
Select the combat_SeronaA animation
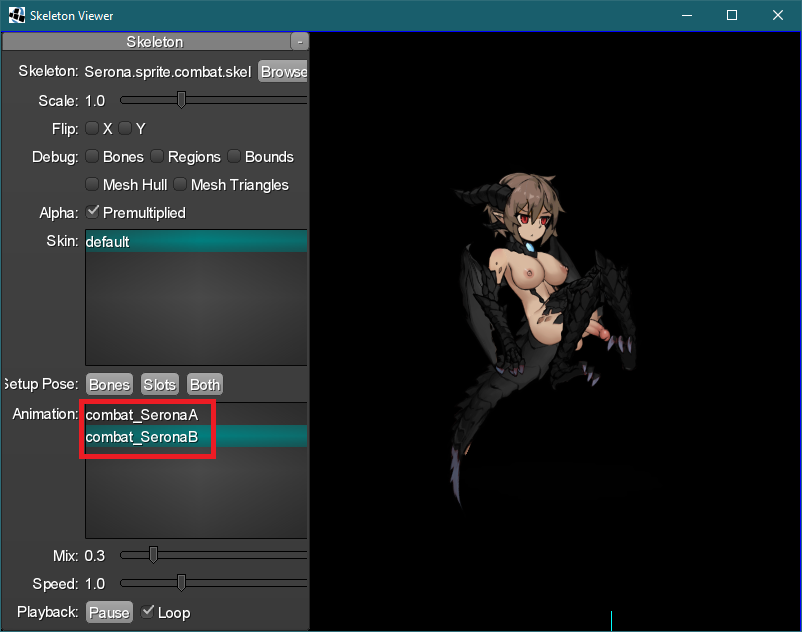pyautogui.click(x=196, y=415)
